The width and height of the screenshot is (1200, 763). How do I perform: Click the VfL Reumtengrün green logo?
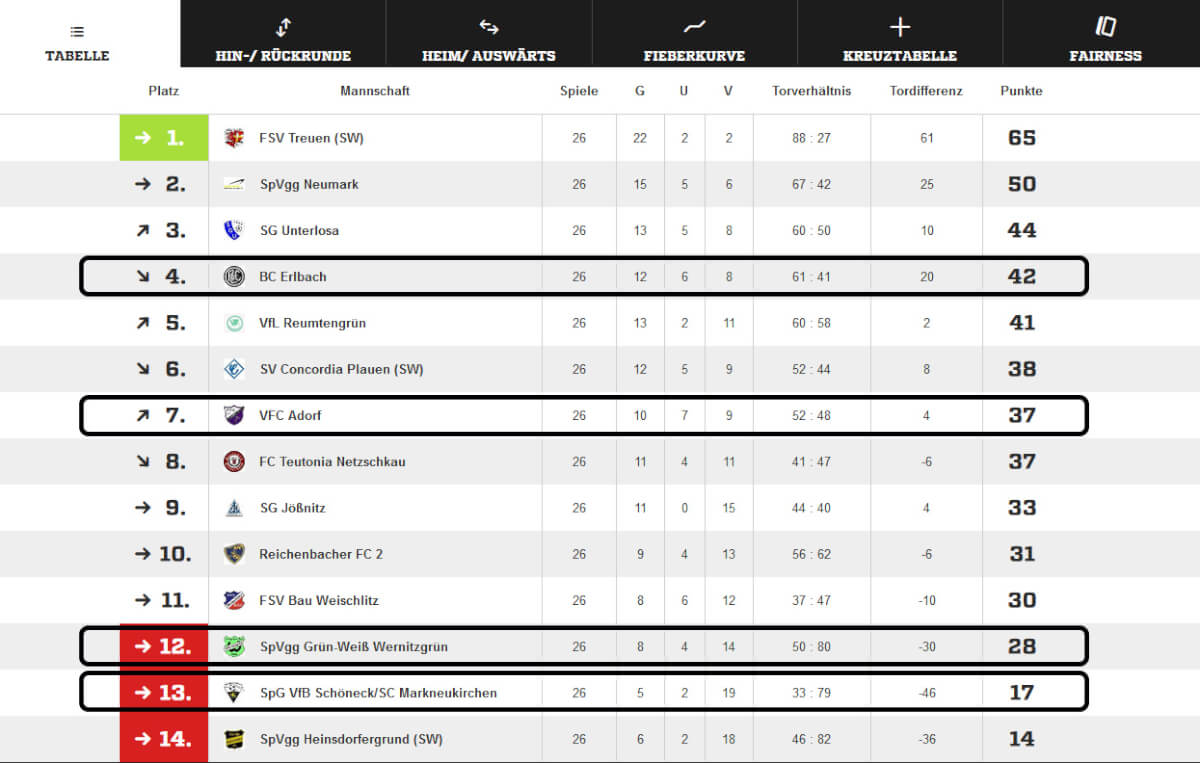pyautogui.click(x=234, y=323)
